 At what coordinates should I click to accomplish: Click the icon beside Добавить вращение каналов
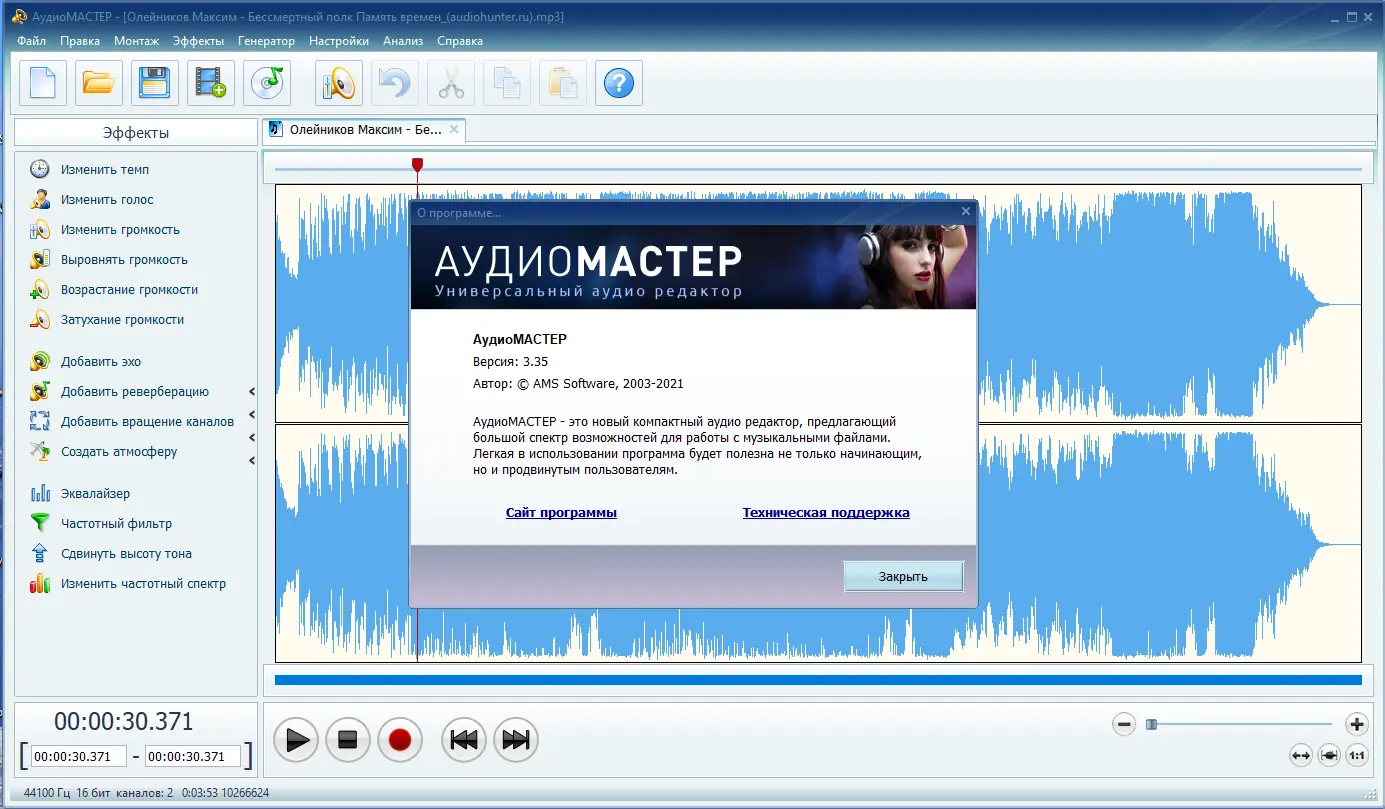40,422
